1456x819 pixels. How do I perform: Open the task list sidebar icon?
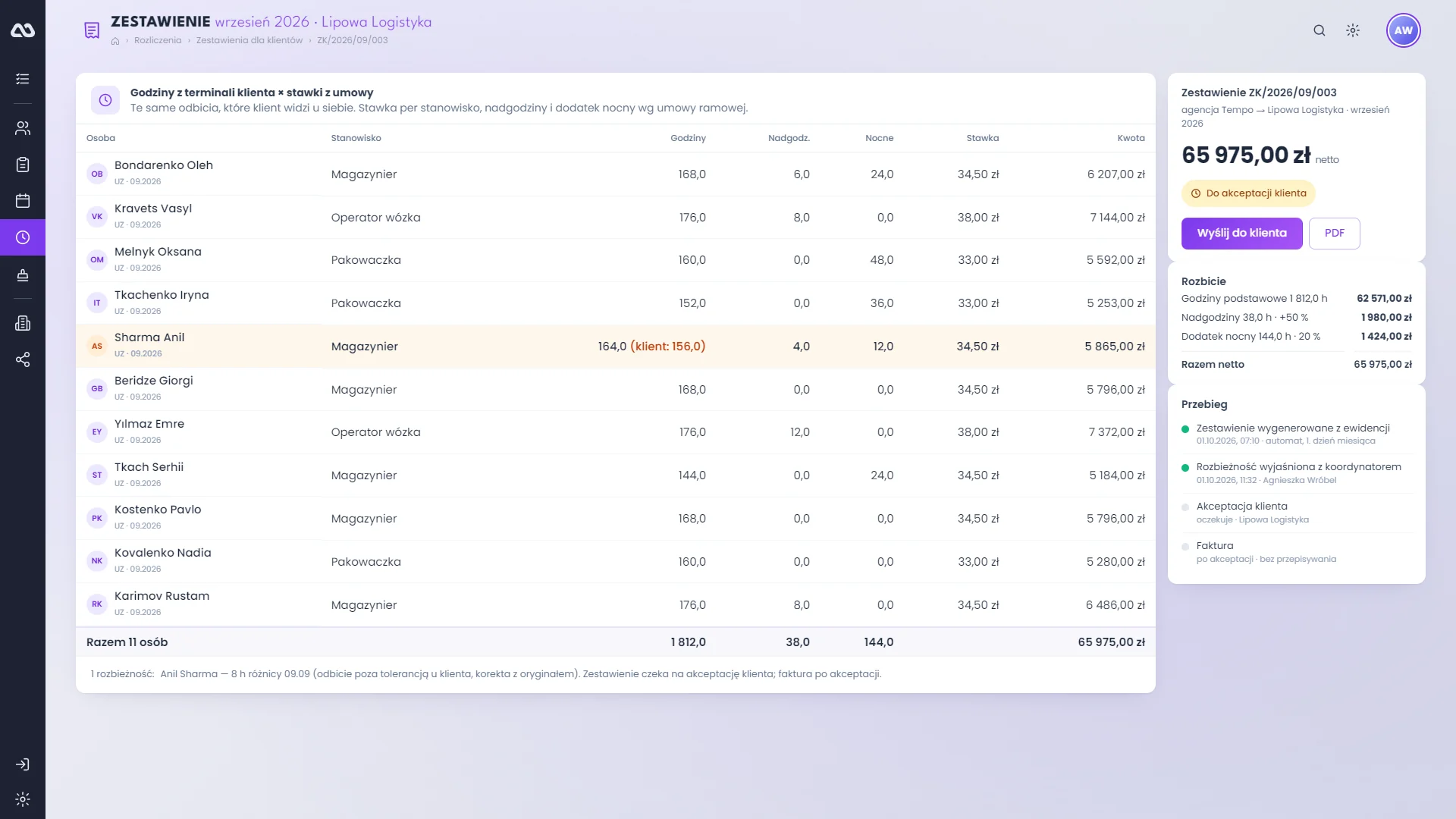(x=23, y=79)
